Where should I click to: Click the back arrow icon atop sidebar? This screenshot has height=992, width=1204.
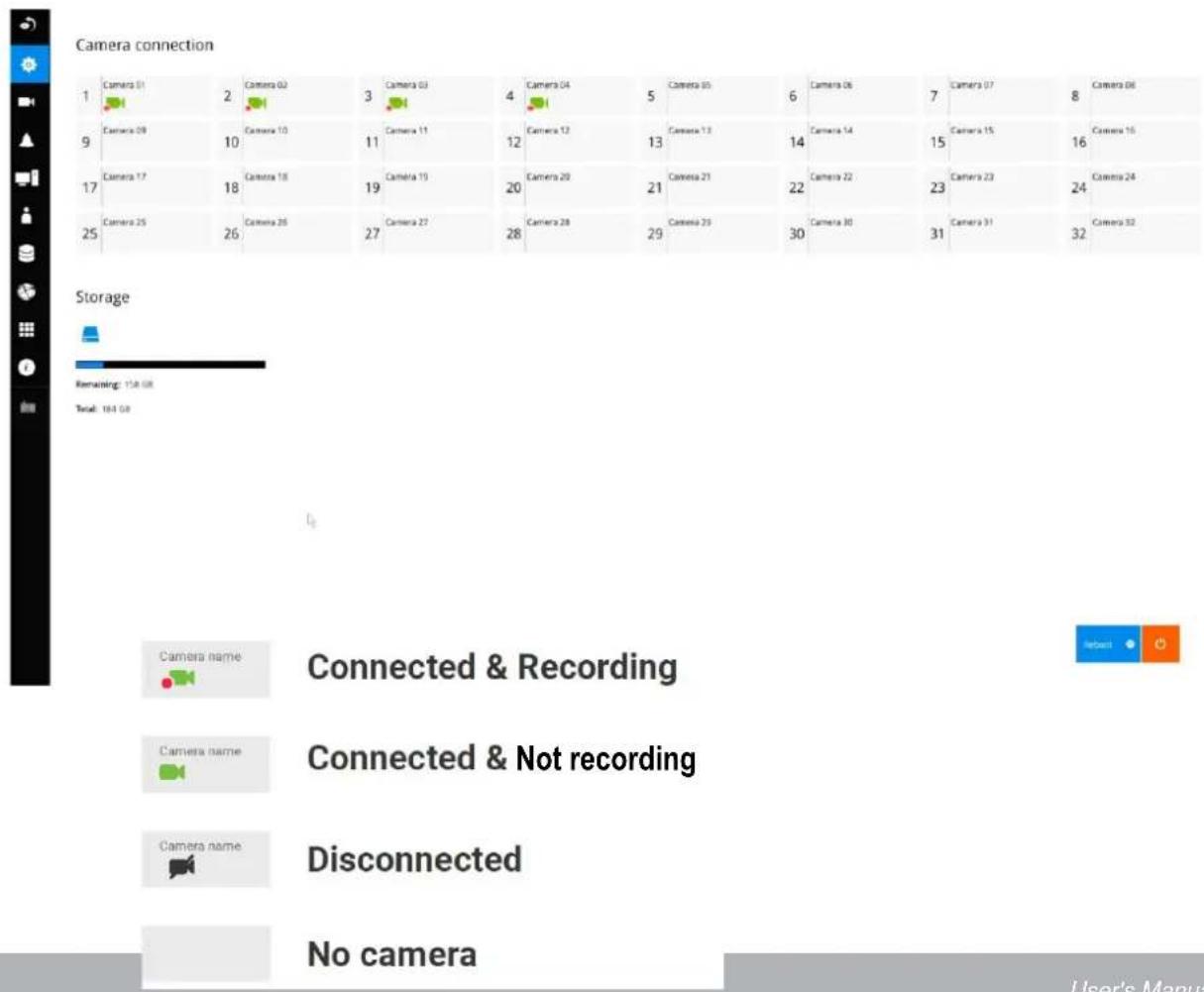click(28, 24)
